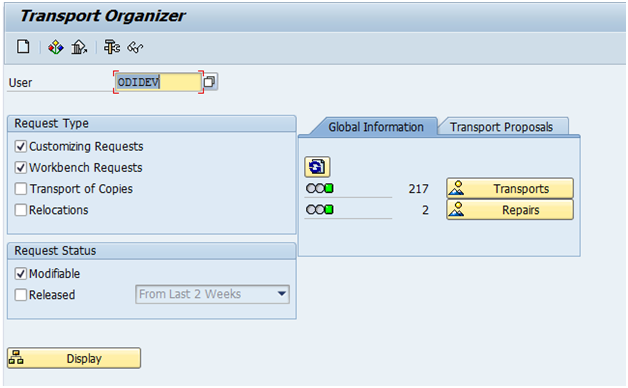Click the building transports icon in toolbar
Screen dimensions: 628x388
pyautogui.click(x=79, y=47)
